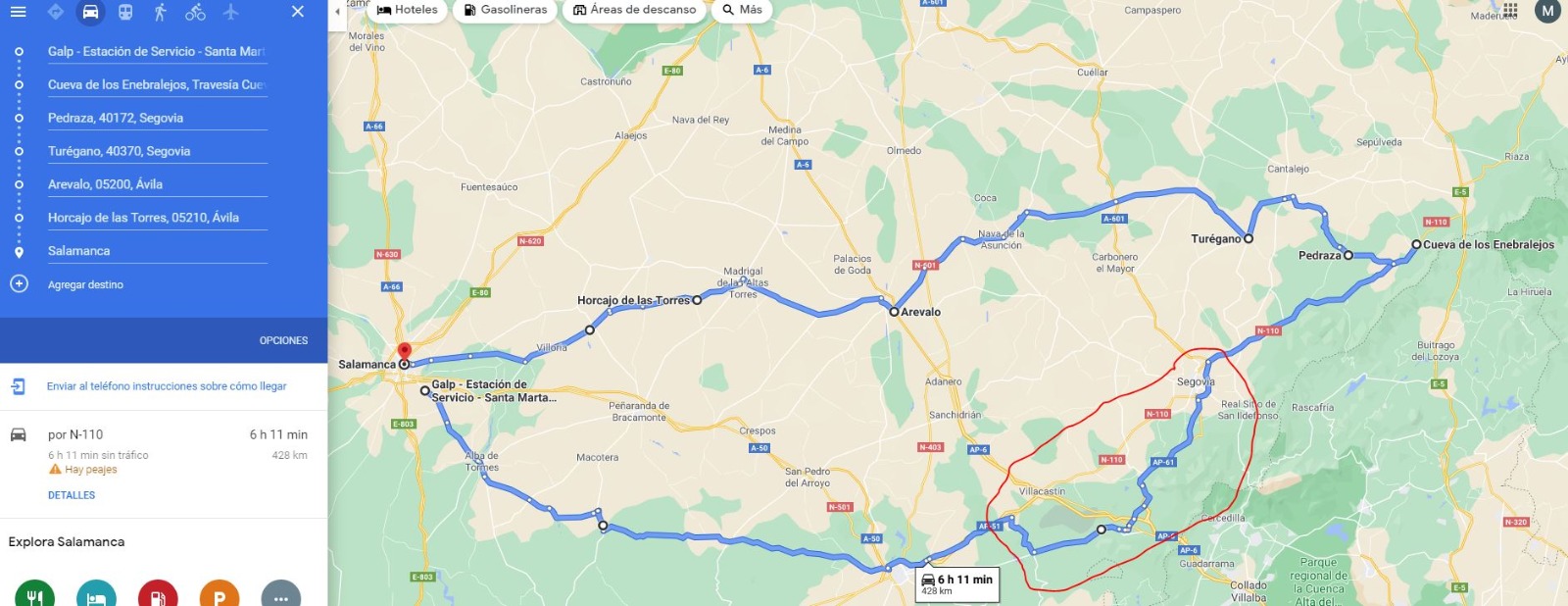Open the more explore categories icon
Image resolution: width=1568 pixels, height=606 pixels.
[281, 595]
